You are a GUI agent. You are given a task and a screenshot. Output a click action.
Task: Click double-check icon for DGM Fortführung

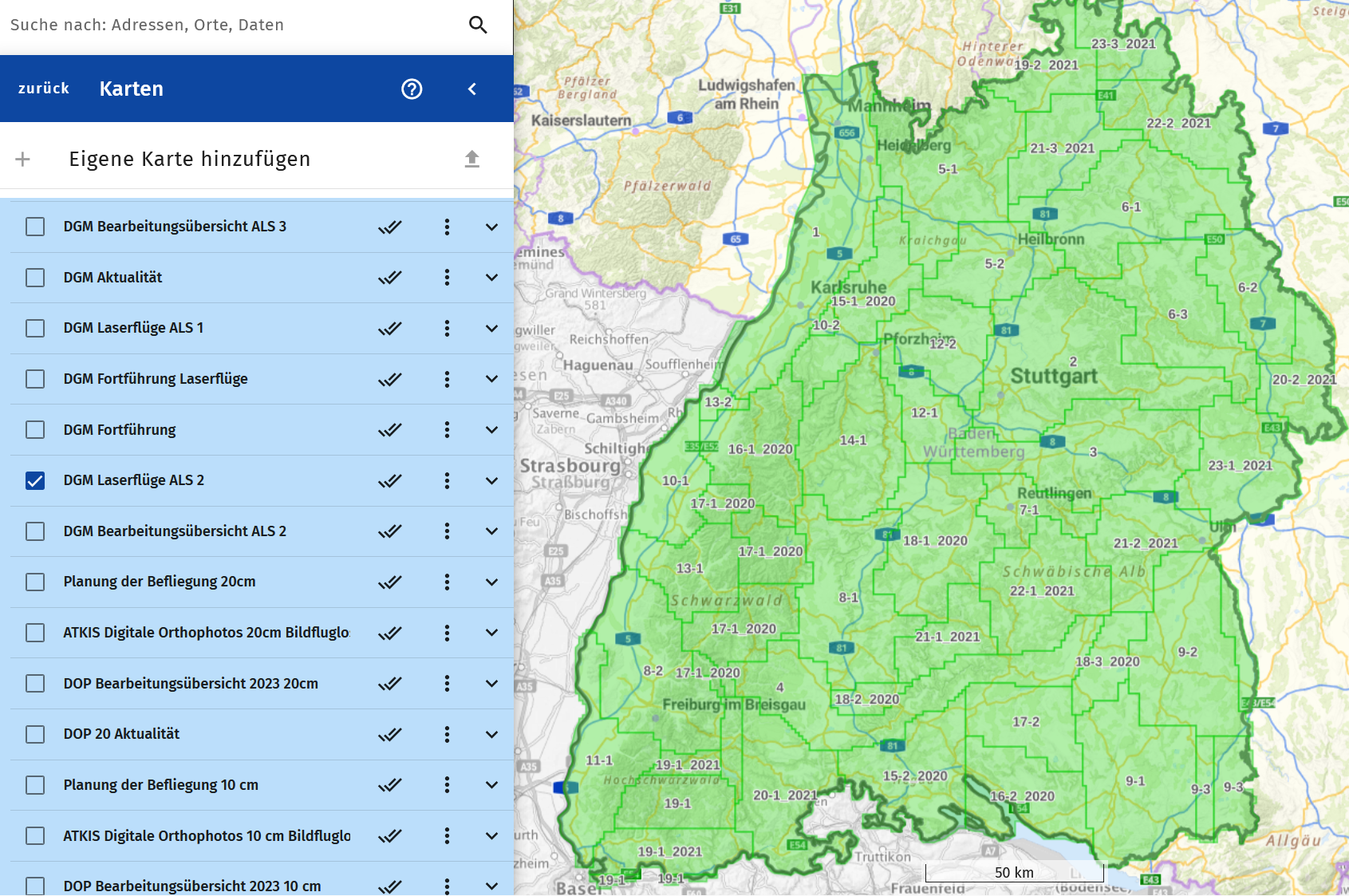point(390,430)
